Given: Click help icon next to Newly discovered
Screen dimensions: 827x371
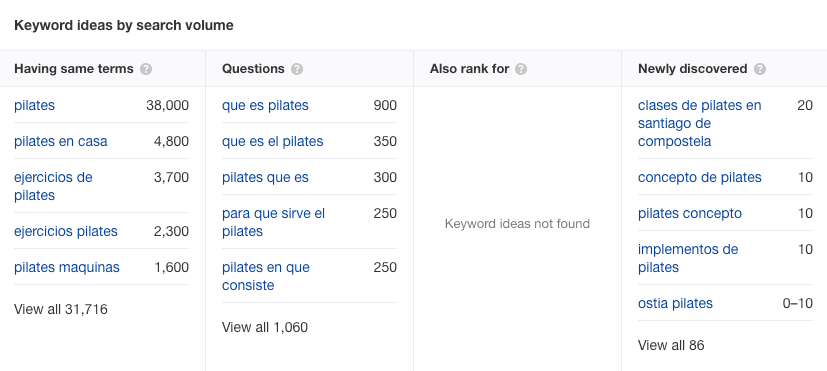Looking at the screenshot, I should (x=759, y=69).
